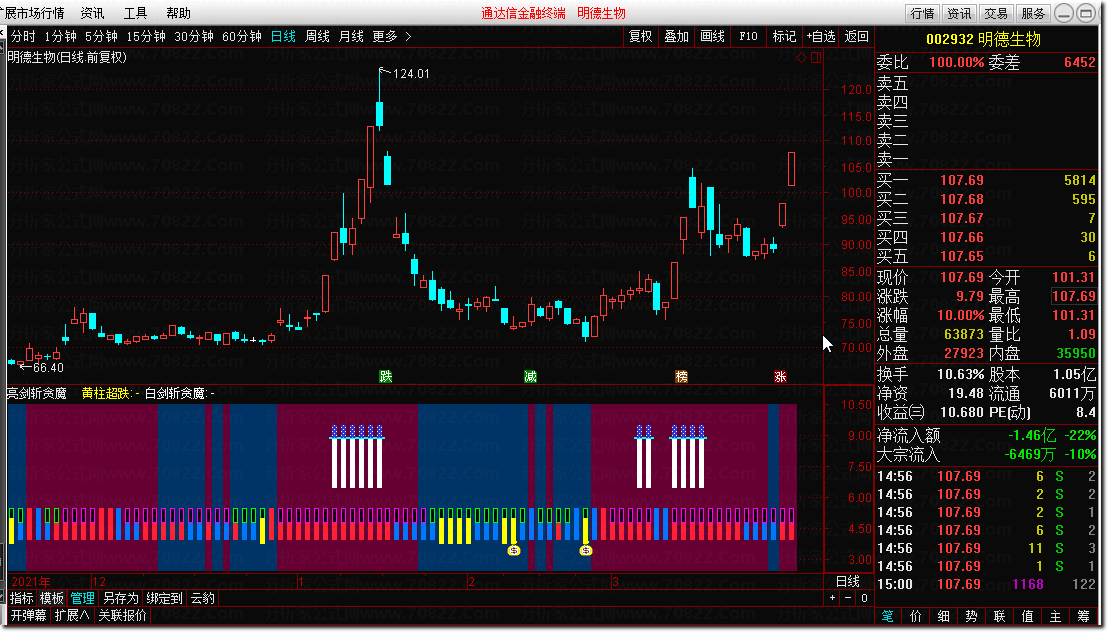This screenshot has width=1110, height=633.
Task: Click 关联报价 linked quotes
Action: tap(122, 615)
